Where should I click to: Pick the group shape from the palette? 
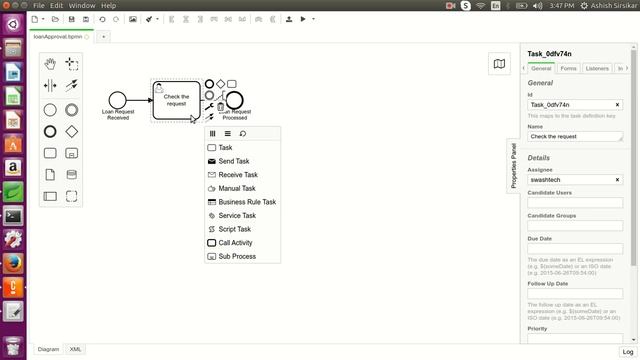coord(71,196)
